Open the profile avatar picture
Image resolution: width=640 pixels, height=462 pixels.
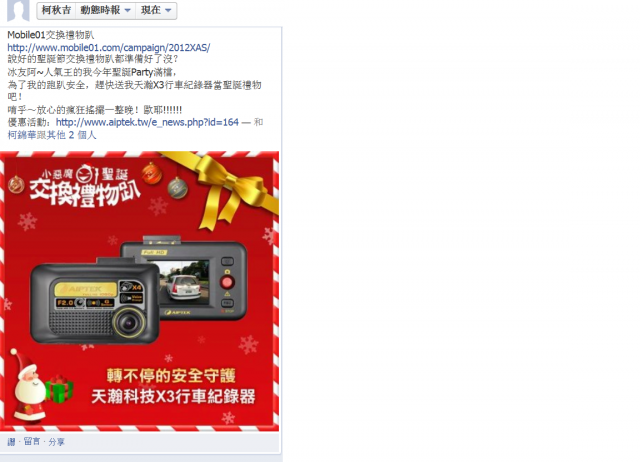(x=18, y=10)
